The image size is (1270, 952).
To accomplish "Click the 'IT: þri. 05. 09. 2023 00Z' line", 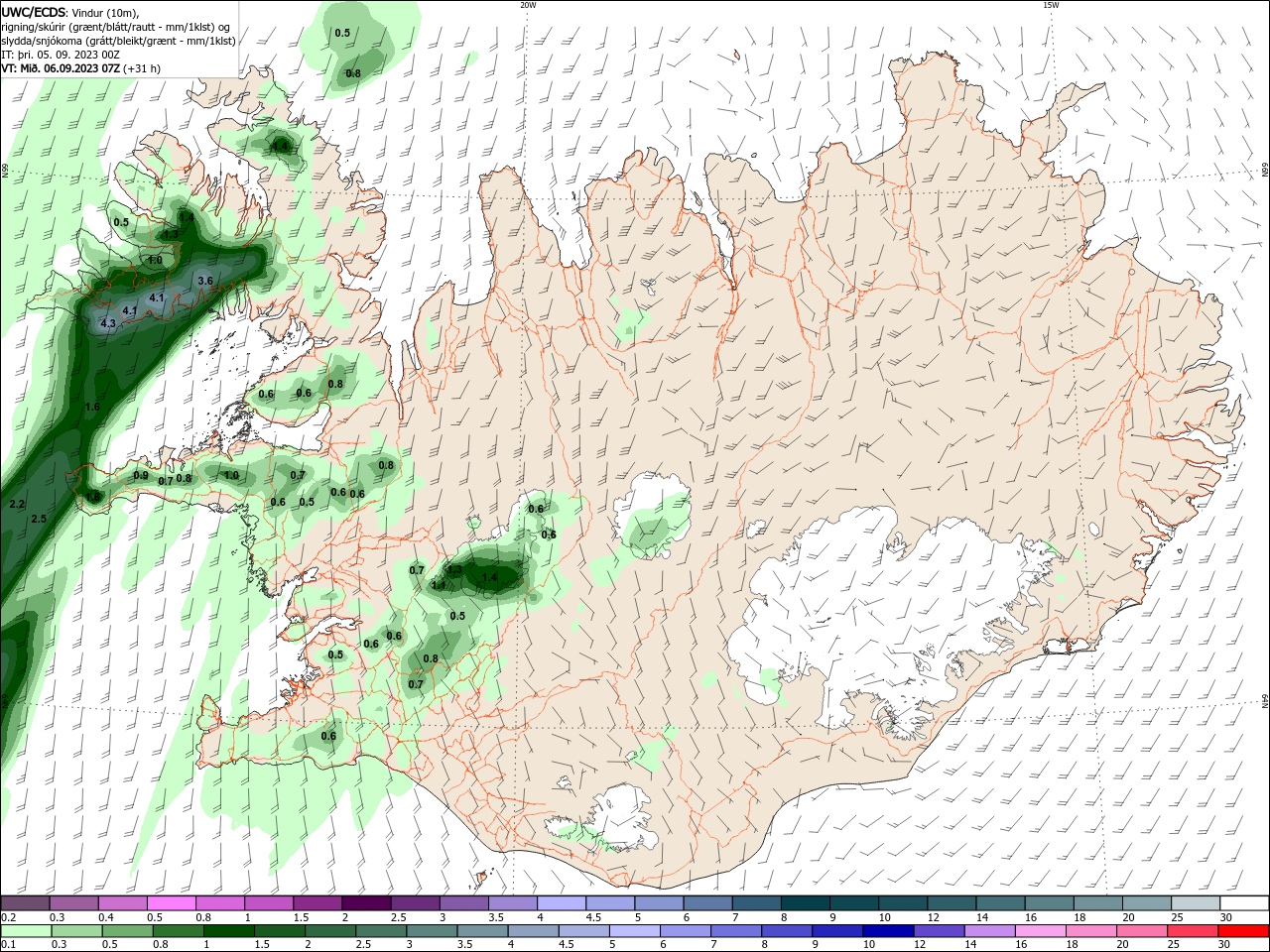I will 61,55.
